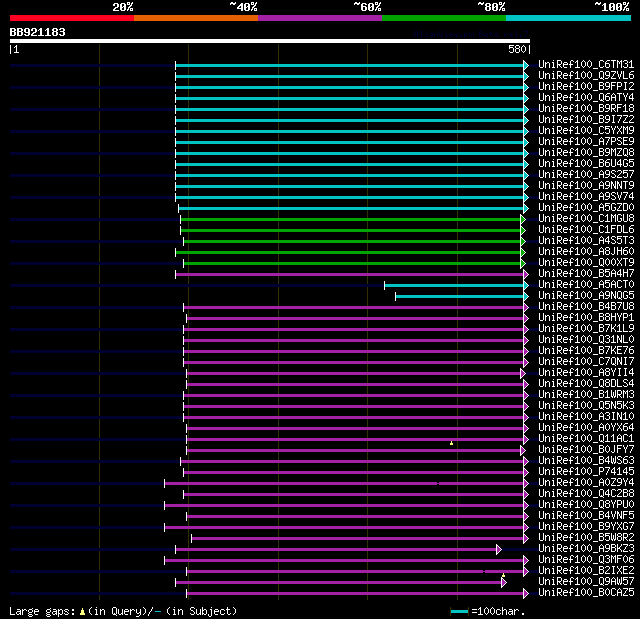Click the UniRef100_C1MGU8 label

tap(586, 219)
